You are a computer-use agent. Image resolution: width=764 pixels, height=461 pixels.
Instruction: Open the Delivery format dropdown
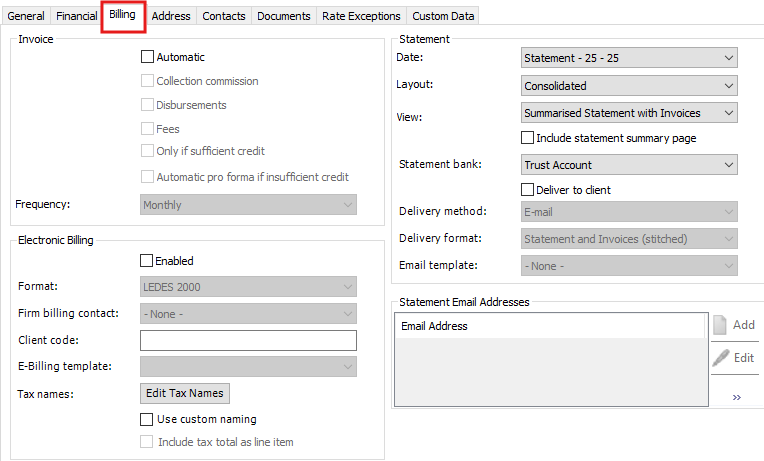point(629,239)
